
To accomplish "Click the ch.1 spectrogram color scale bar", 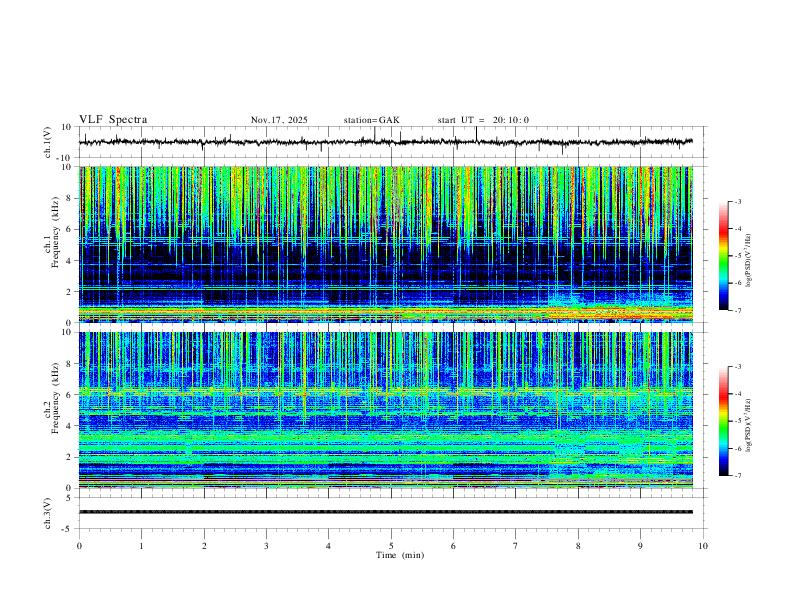I will pyautogui.click(x=723, y=256).
